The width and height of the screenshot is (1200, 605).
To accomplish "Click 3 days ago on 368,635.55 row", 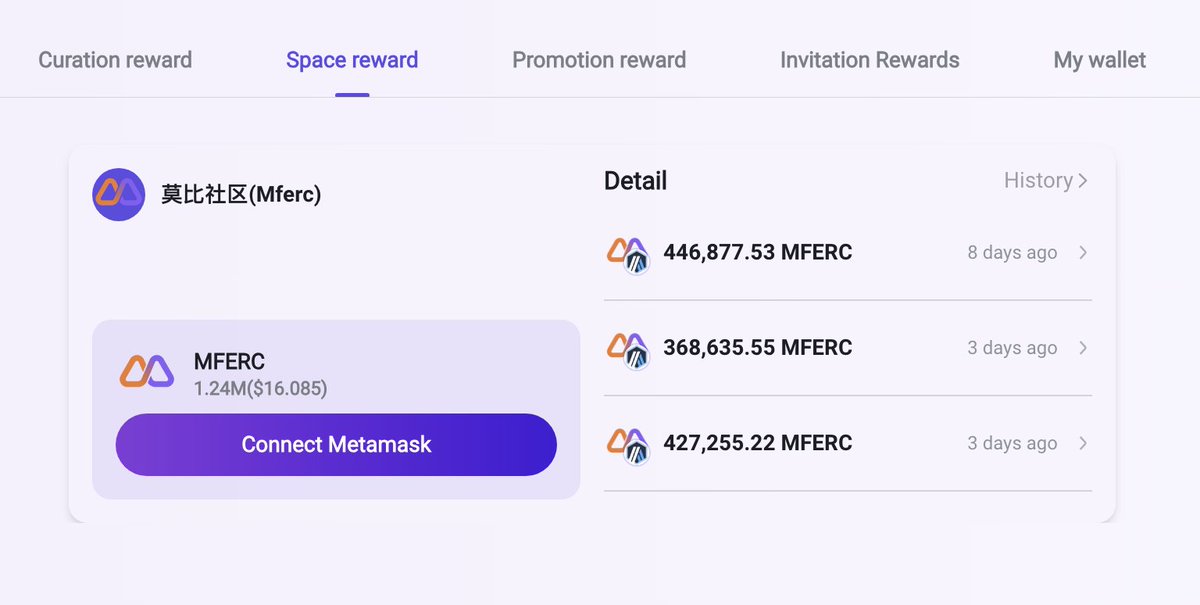I will coord(1012,348).
